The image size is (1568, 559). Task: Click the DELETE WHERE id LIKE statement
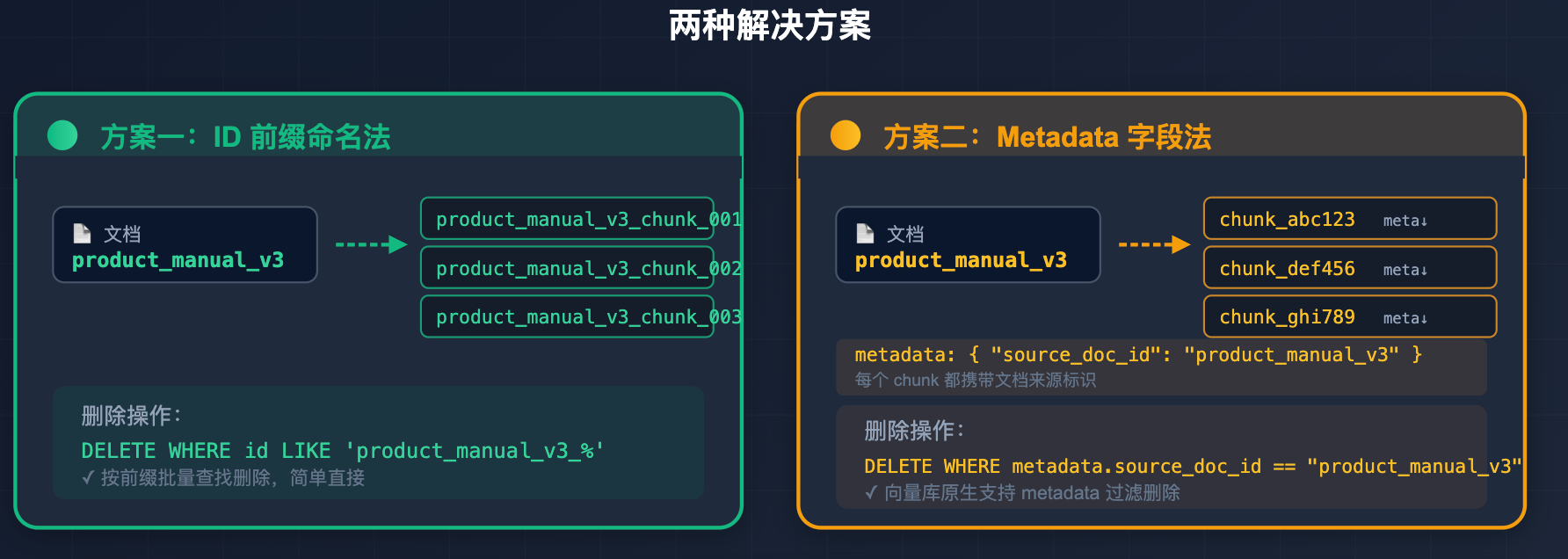(x=343, y=451)
